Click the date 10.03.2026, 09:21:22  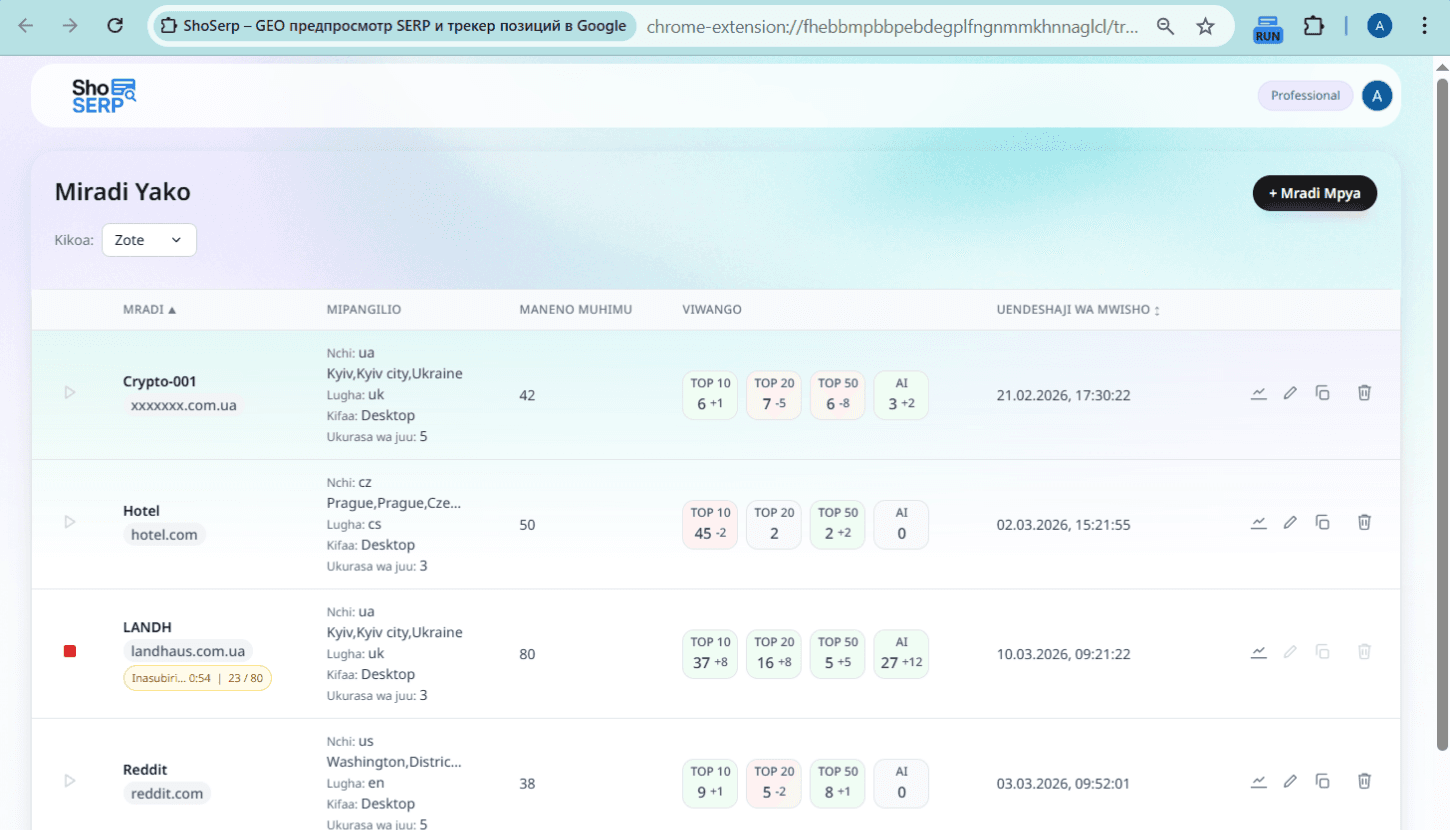(x=1064, y=654)
